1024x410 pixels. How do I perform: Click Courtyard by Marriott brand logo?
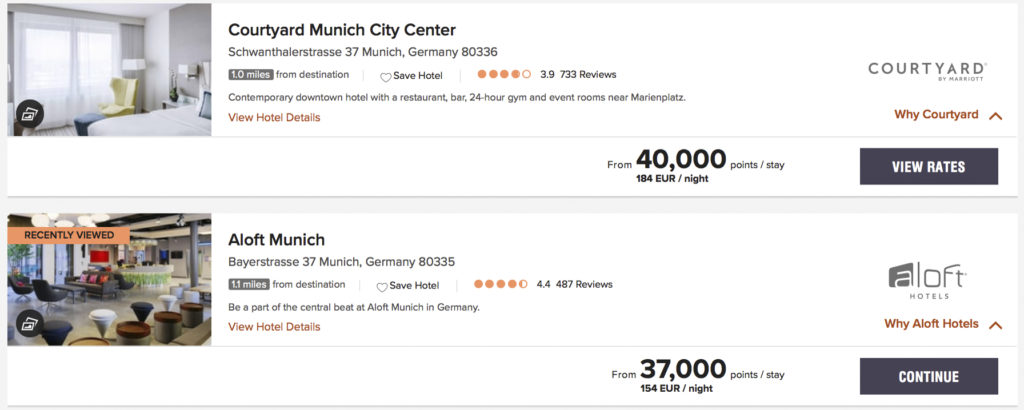[926, 71]
